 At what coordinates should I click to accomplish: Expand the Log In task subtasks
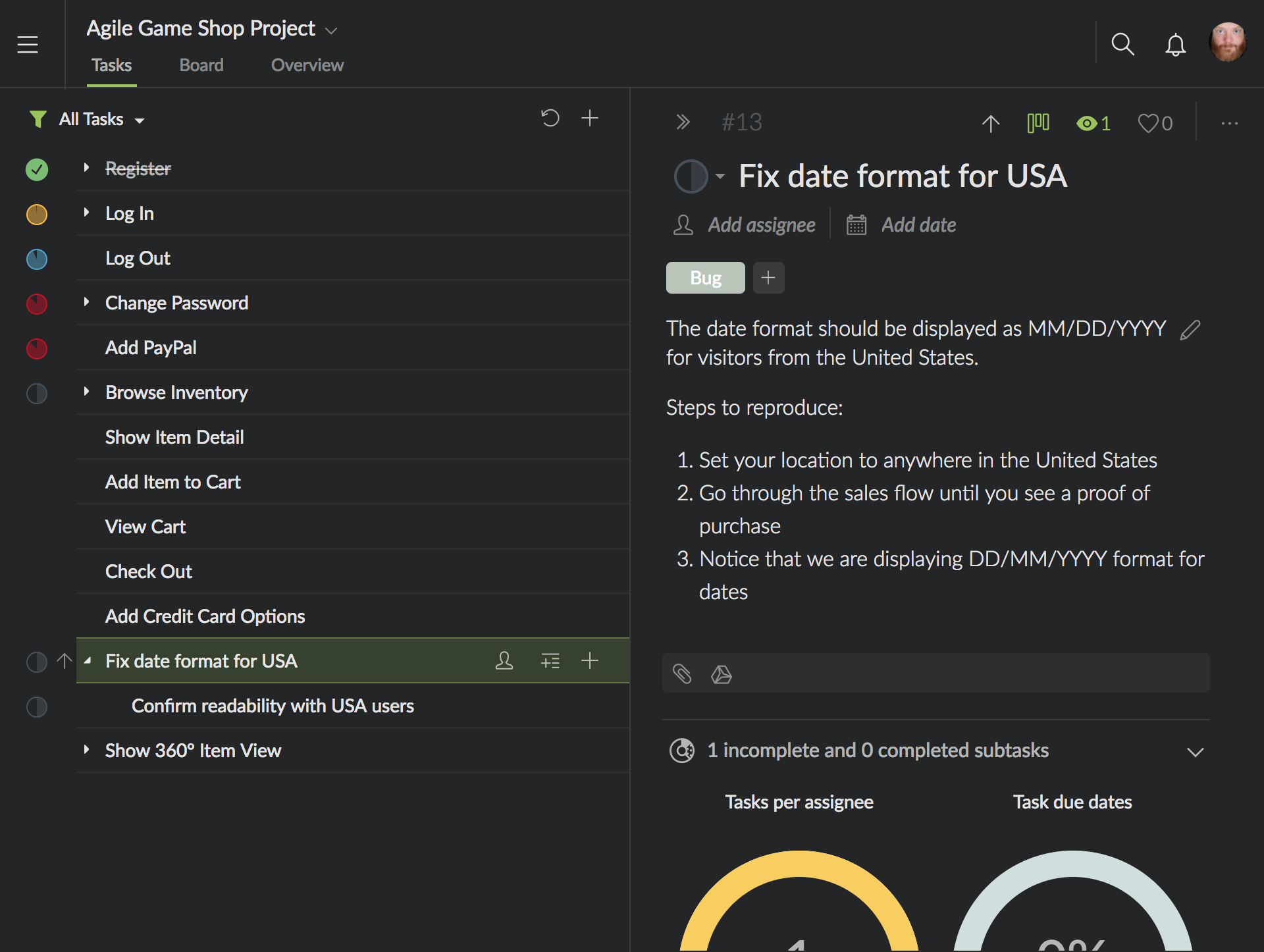click(87, 212)
